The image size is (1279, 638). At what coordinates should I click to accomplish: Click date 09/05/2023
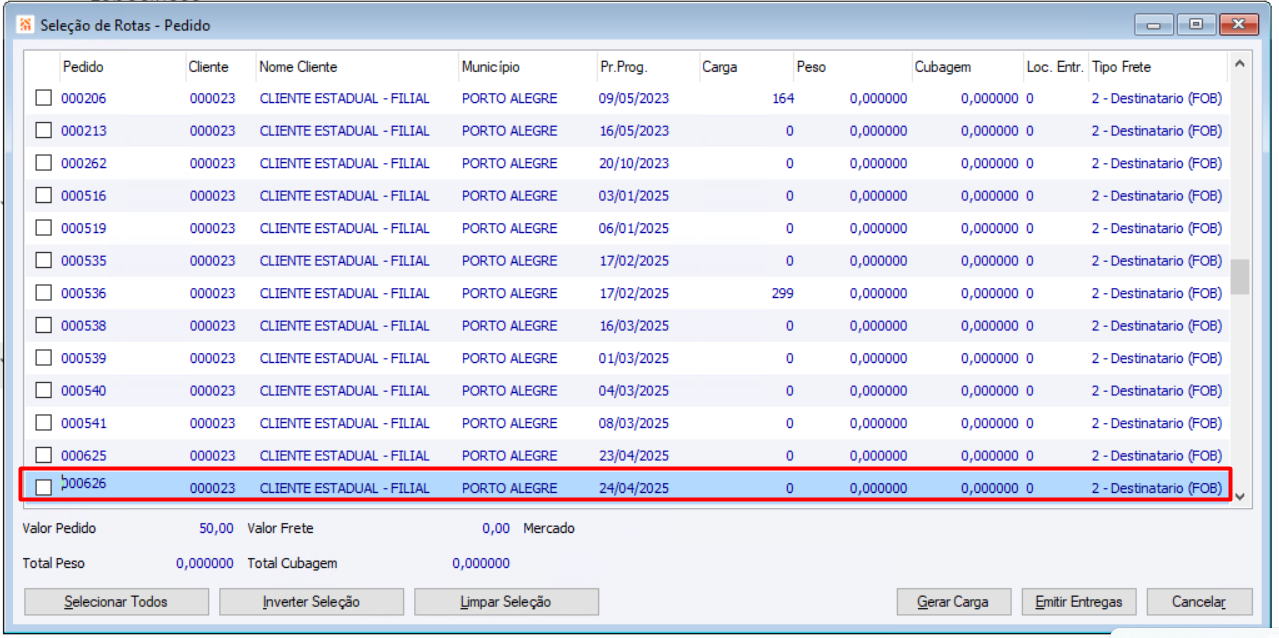[634, 98]
